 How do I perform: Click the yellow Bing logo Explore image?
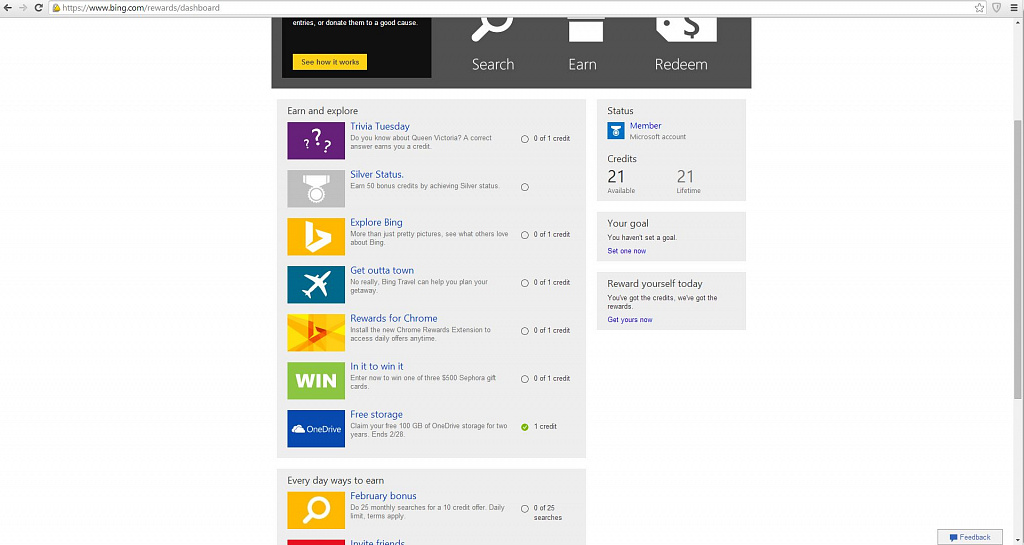click(x=316, y=236)
